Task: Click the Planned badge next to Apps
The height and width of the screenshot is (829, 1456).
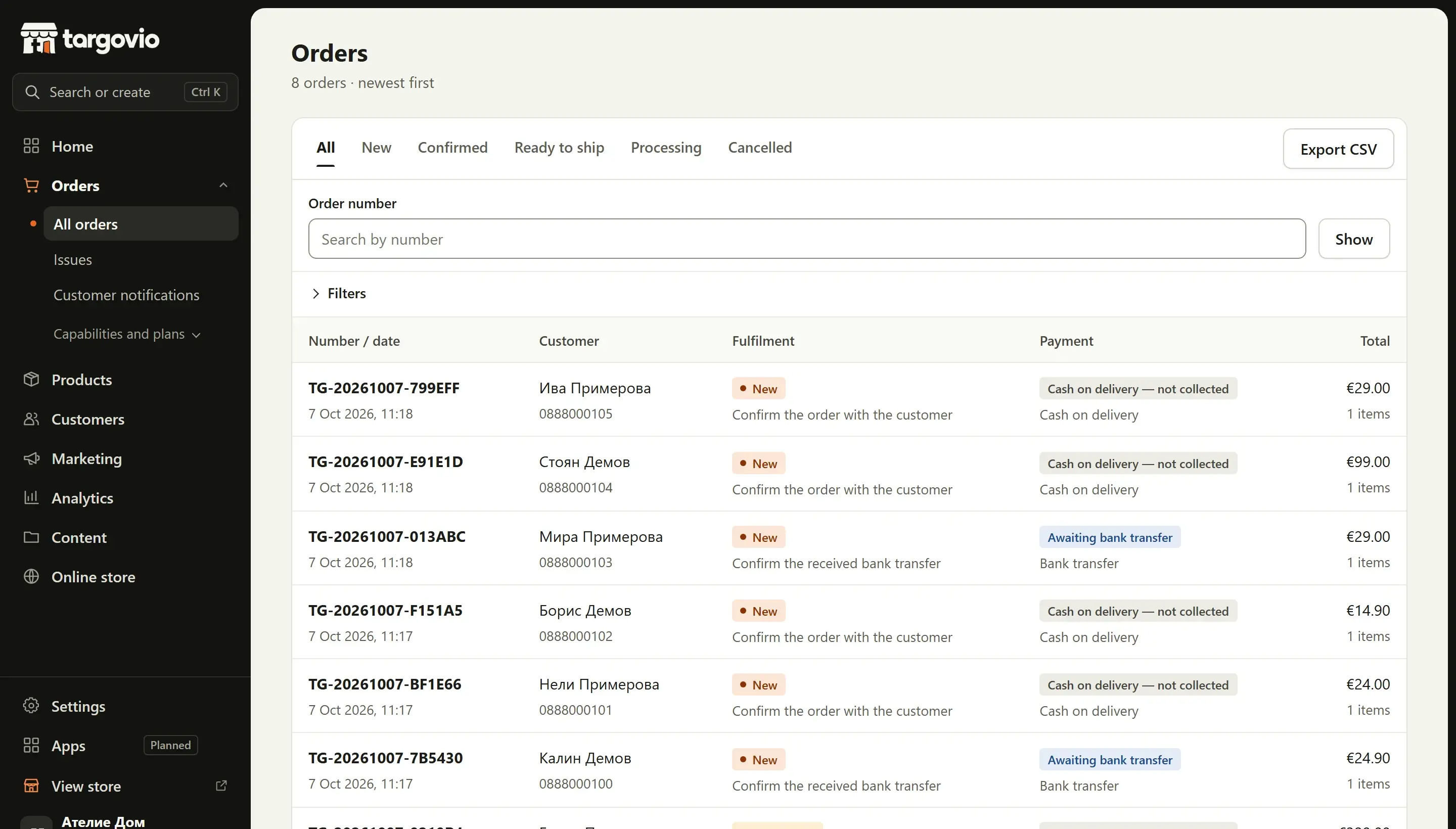Action: pos(170,745)
